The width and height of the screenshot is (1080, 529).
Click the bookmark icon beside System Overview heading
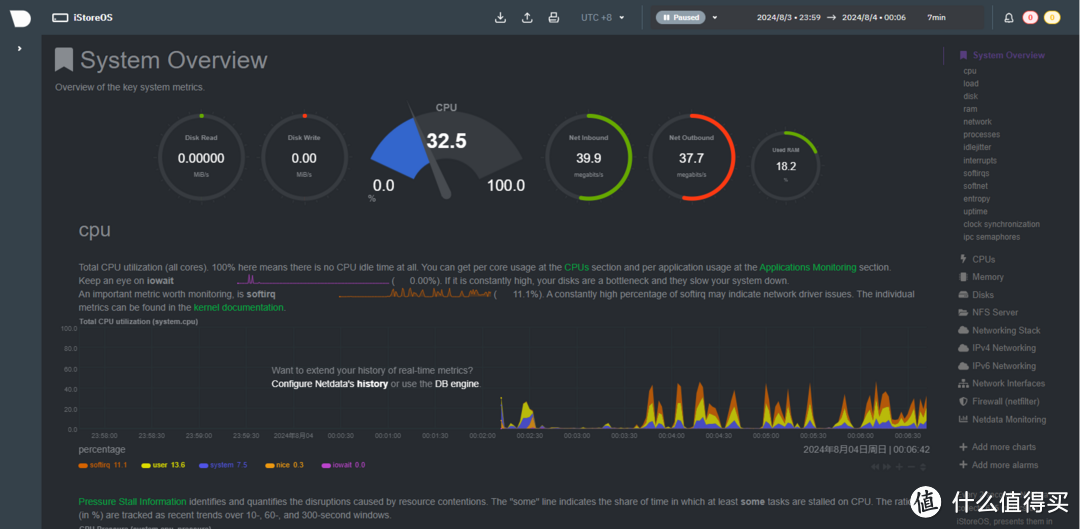[x=64, y=60]
